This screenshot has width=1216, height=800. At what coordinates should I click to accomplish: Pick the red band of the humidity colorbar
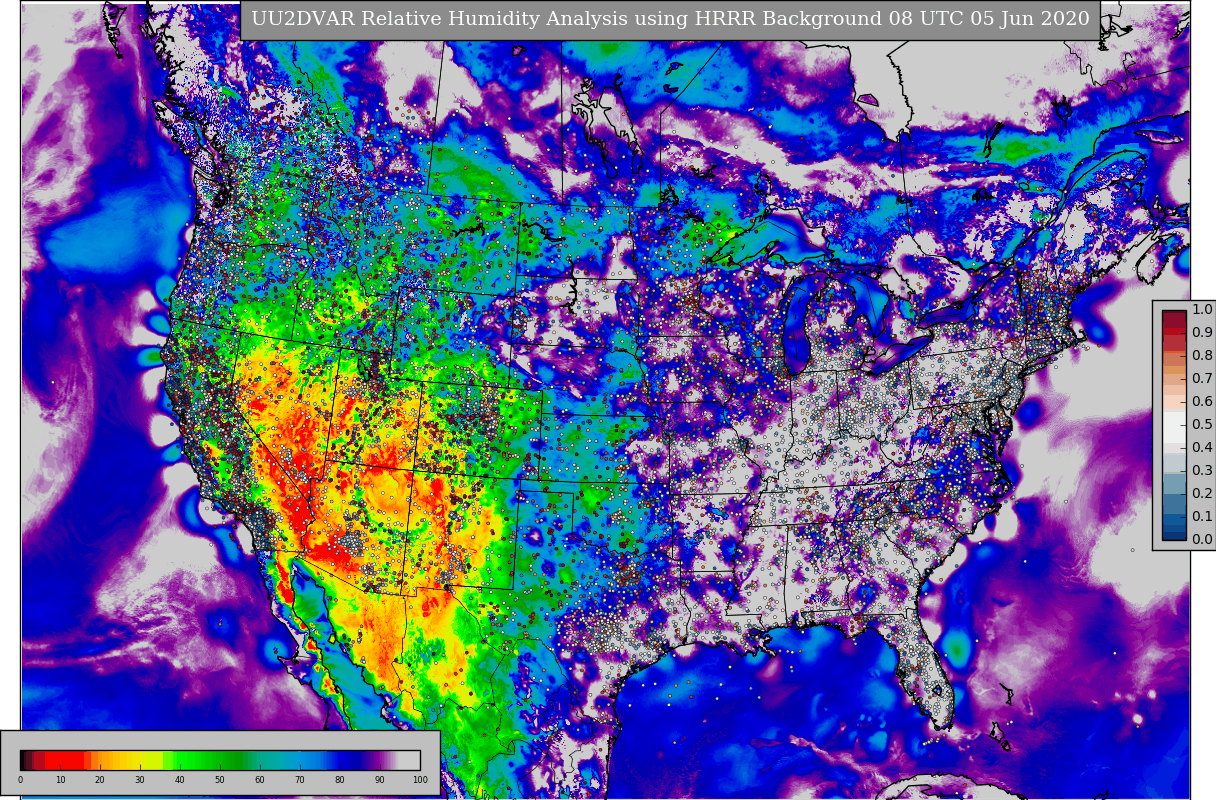click(x=65, y=760)
